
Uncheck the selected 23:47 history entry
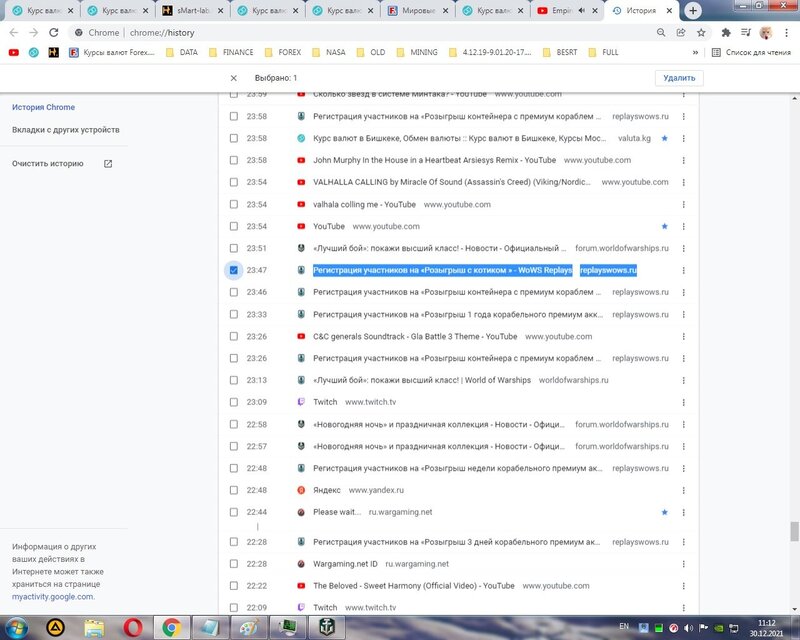click(233, 270)
